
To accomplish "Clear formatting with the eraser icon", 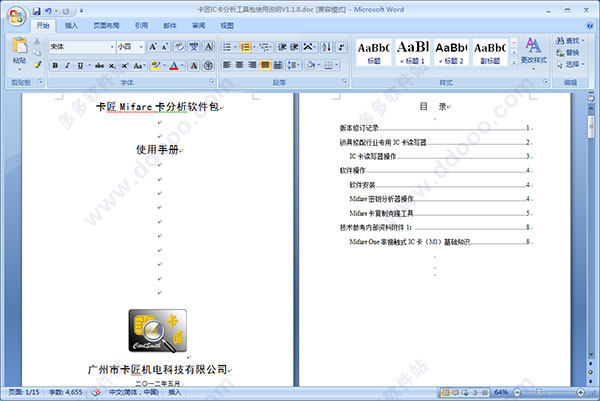I will pos(179,47).
